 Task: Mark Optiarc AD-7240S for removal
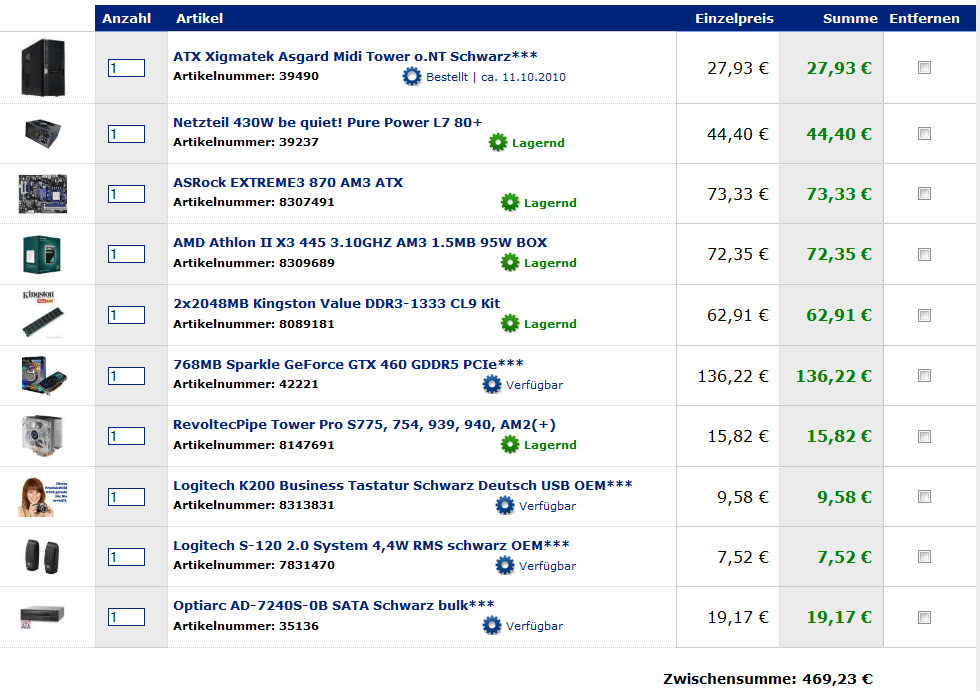coord(924,617)
